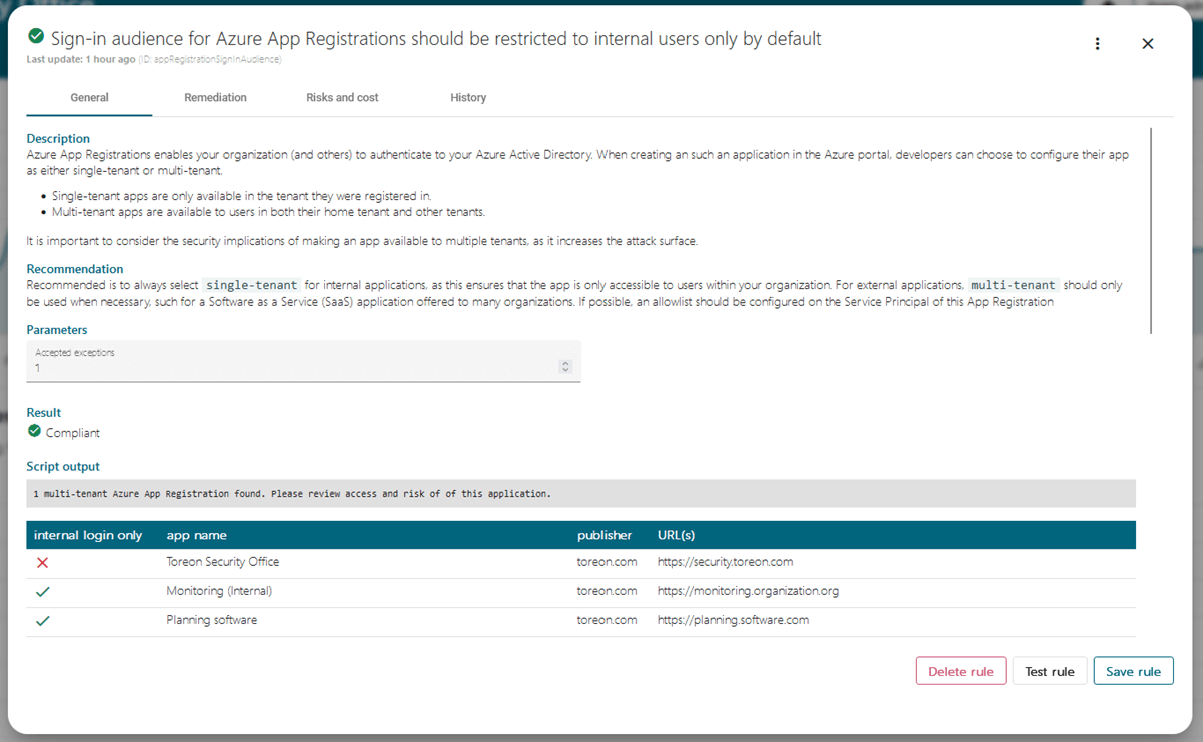This screenshot has width=1203, height=742.
Task: Click the Accepted exceptions number field
Action: tap(304, 361)
